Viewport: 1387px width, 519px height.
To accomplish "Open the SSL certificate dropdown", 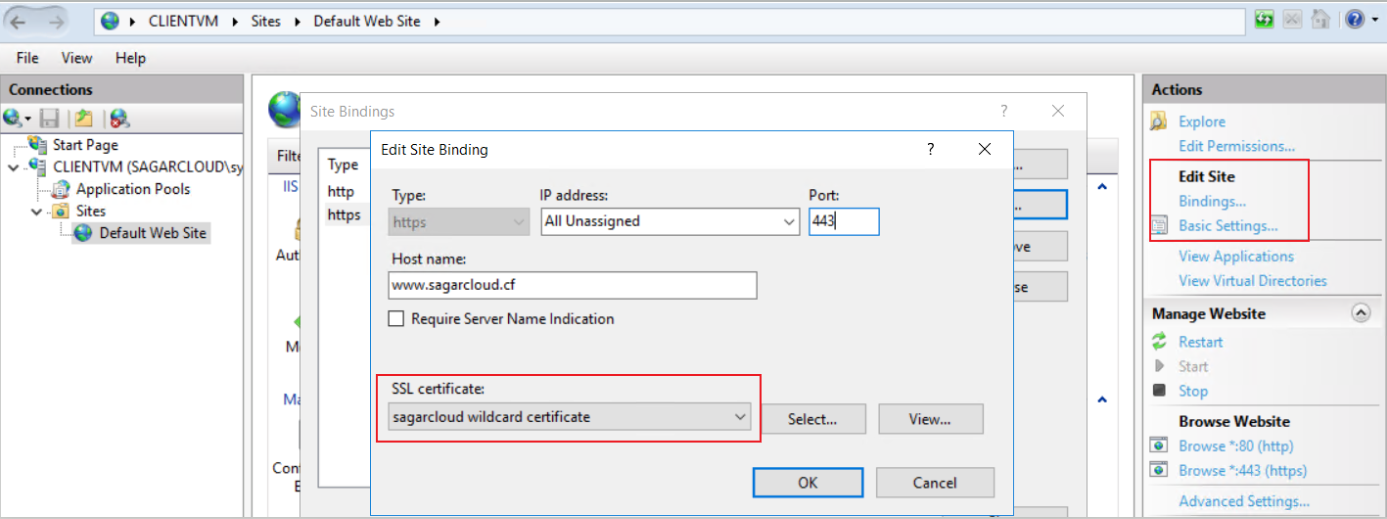I will [x=740, y=417].
